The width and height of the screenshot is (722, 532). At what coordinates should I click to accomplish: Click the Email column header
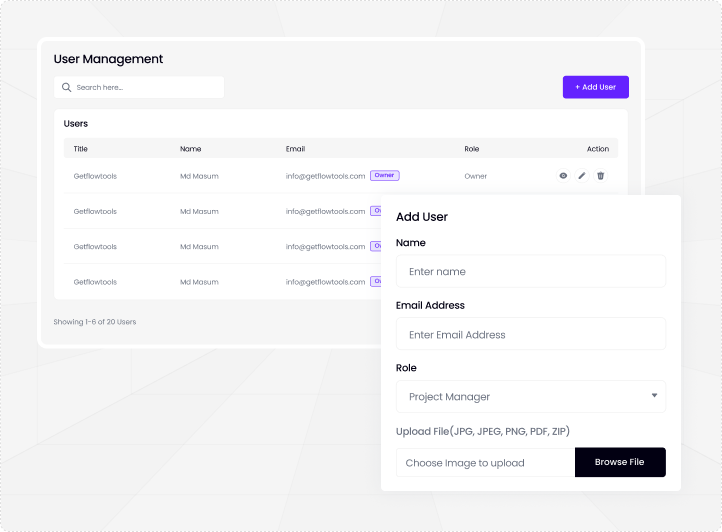tap(295, 149)
